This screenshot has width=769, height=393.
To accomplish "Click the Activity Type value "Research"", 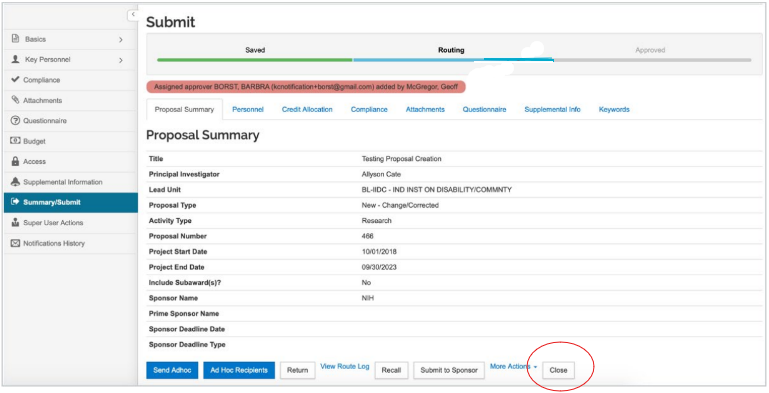I will (x=376, y=221).
